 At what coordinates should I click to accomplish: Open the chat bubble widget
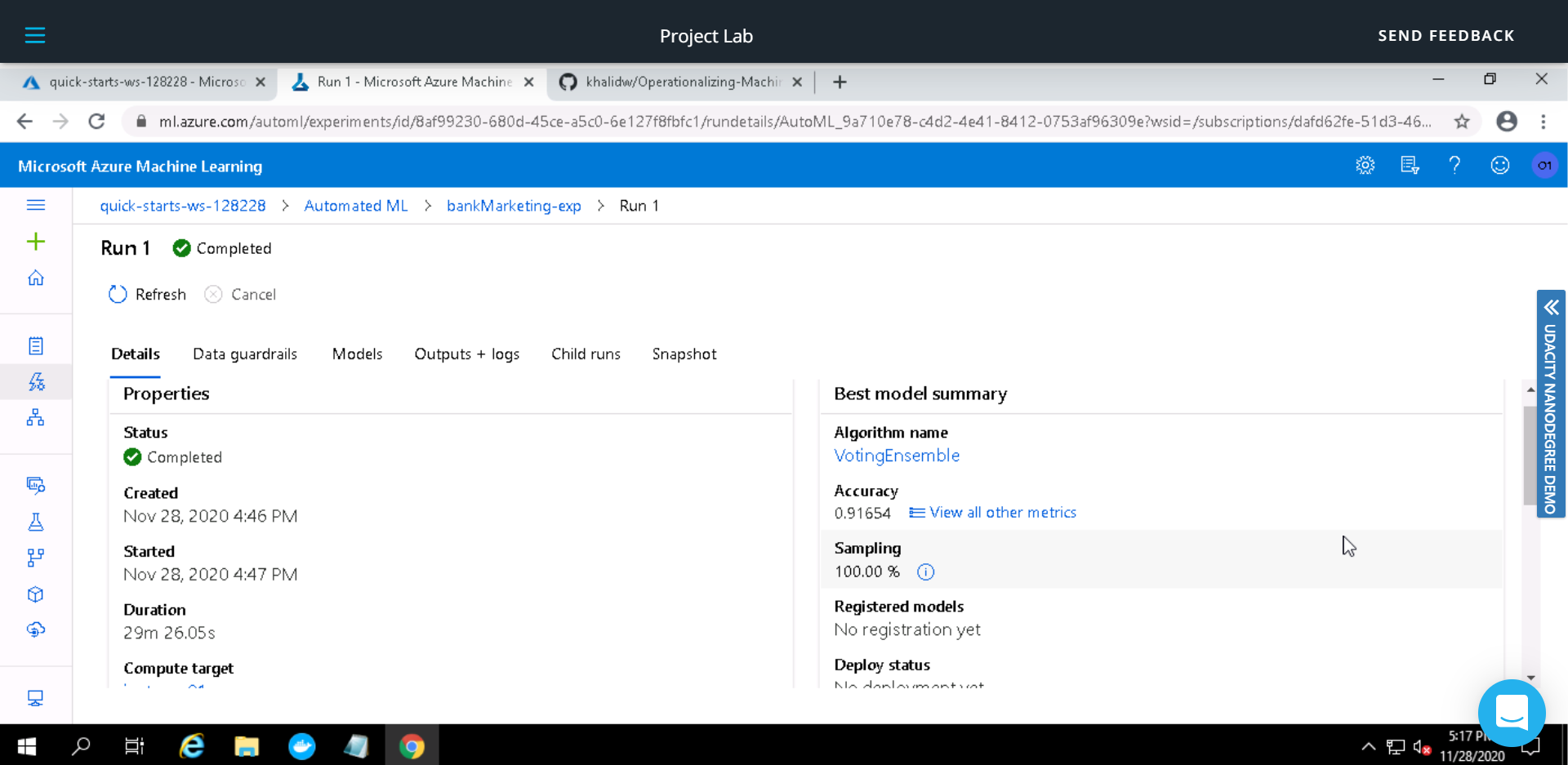pos(1512,713)
